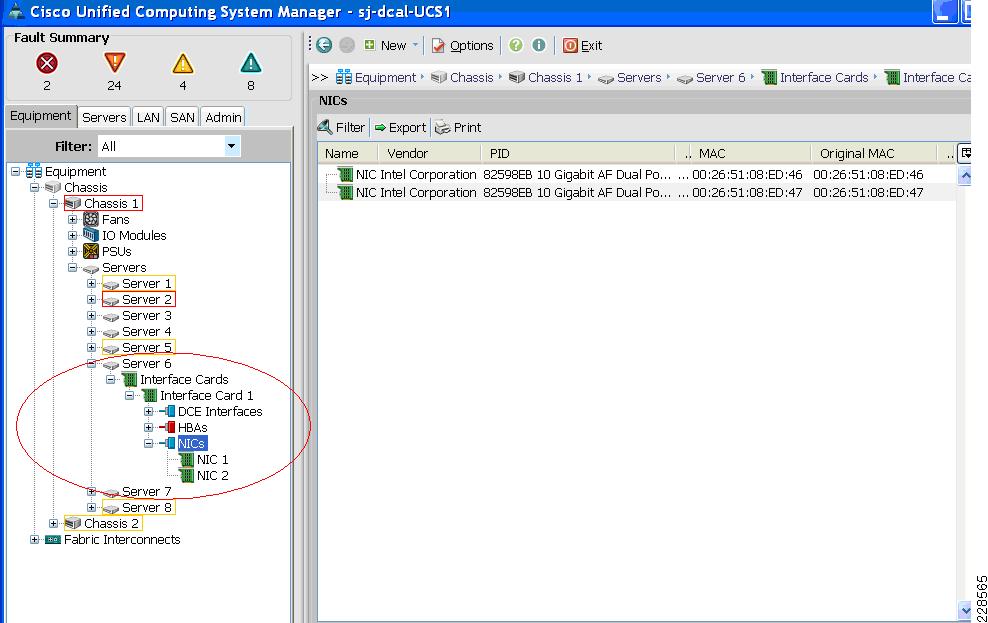Open the green help question mark icon
The width and height of the screenshot is (988, 623).
tap(515, 45)
